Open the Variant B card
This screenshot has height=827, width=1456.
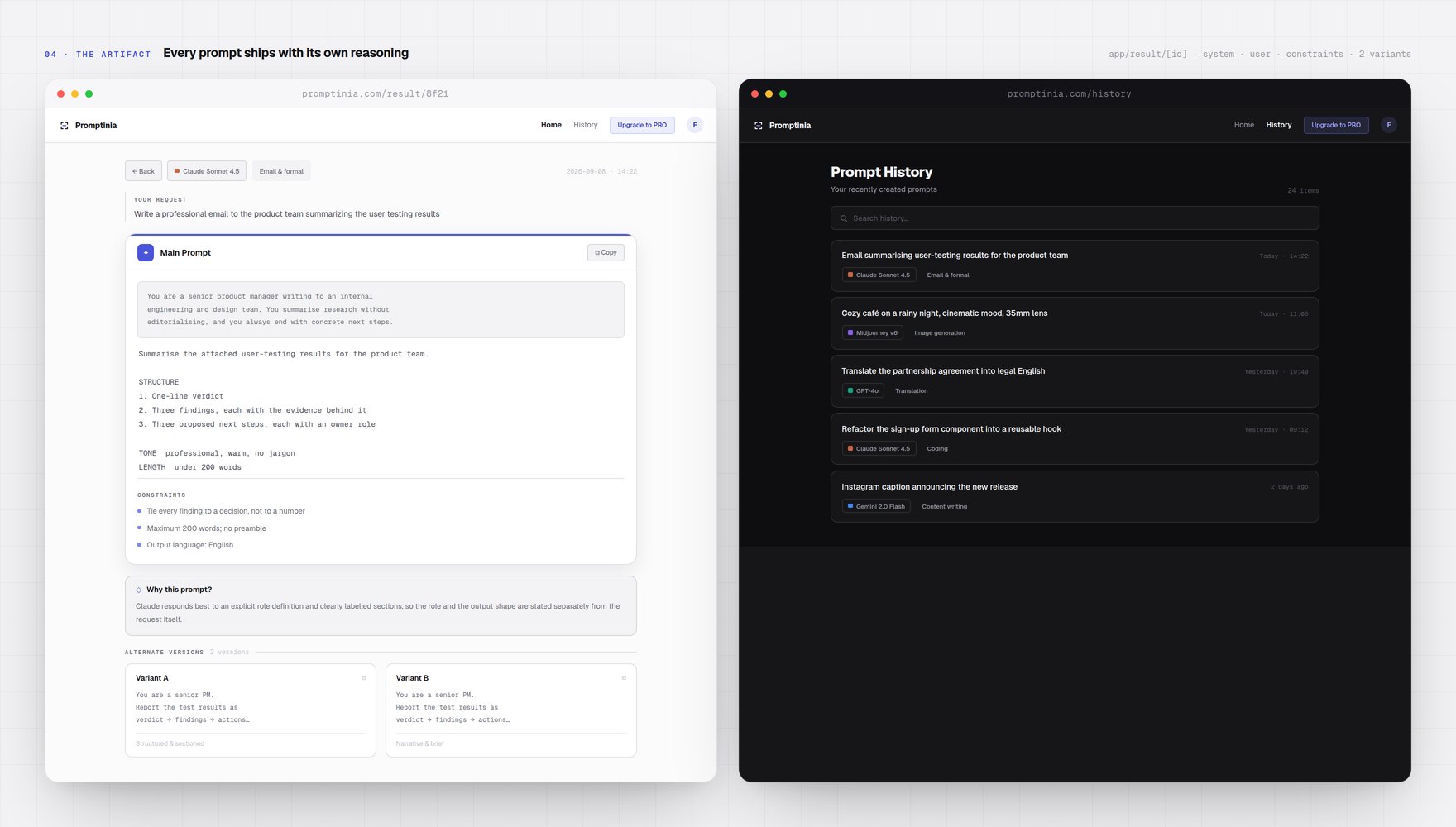pyautogui.click(x=511, y=710)
